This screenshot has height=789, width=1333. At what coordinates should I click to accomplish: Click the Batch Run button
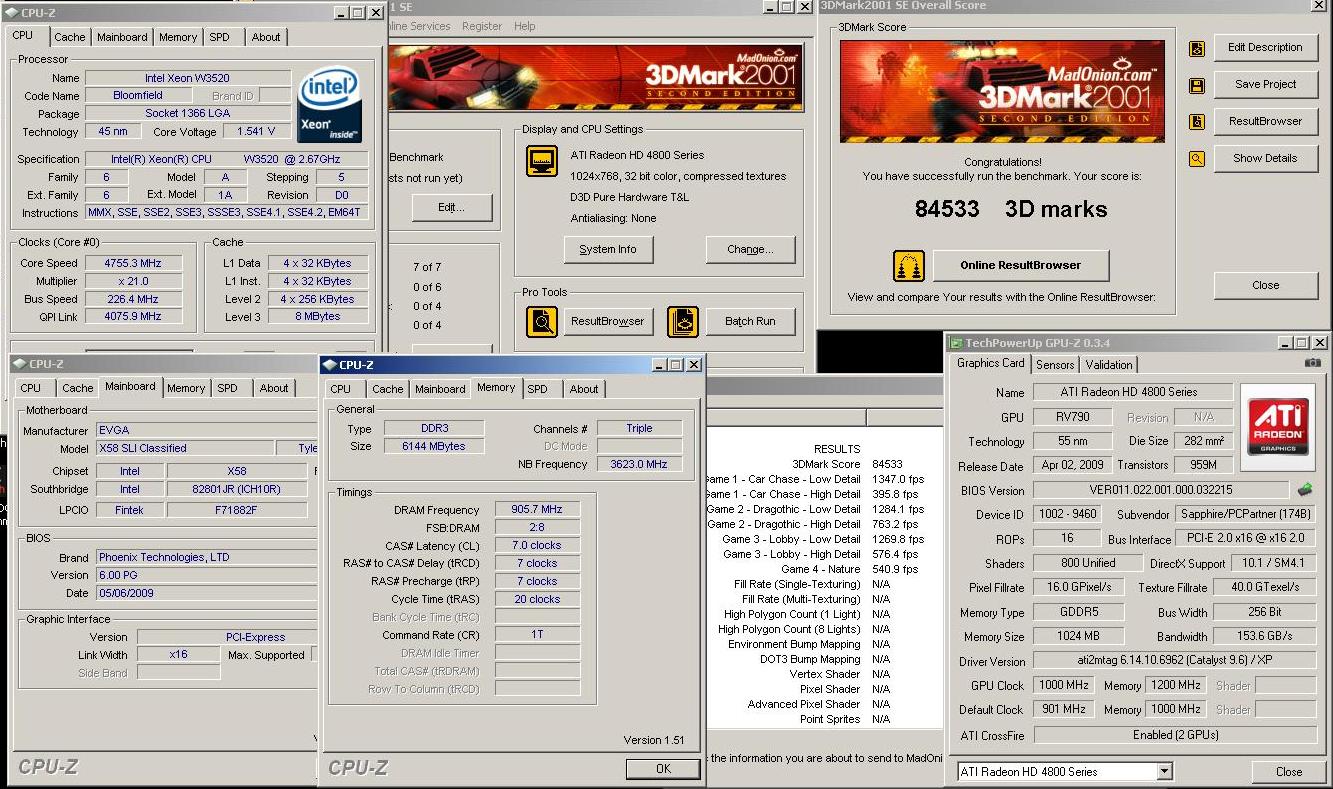pyautogui.click(x=750, y=321)
